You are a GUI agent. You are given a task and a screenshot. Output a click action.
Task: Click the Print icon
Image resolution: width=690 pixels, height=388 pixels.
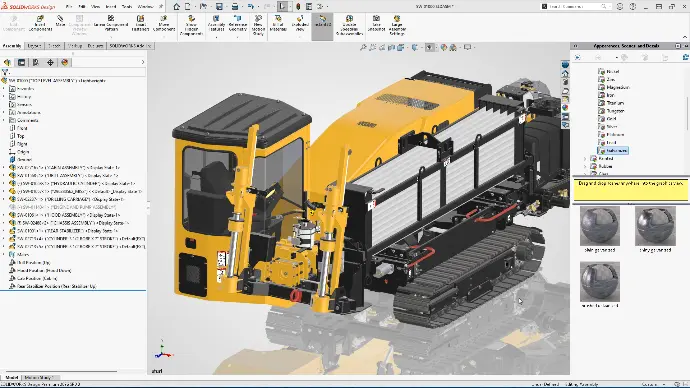(235, 7)
